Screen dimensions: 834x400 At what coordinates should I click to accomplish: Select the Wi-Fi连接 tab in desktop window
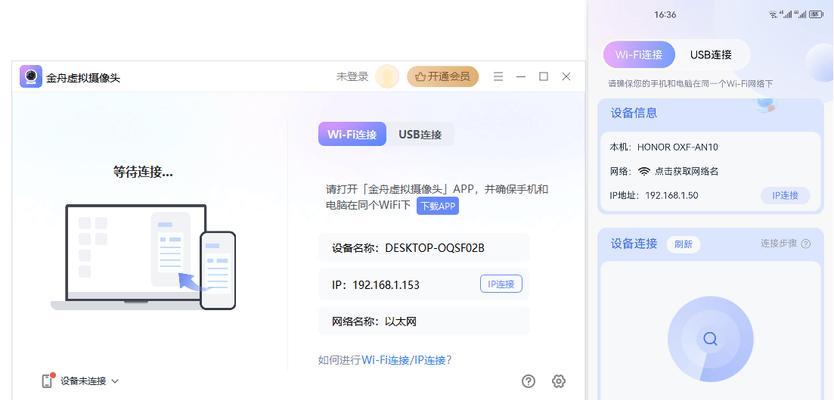[x=352, y=134]
